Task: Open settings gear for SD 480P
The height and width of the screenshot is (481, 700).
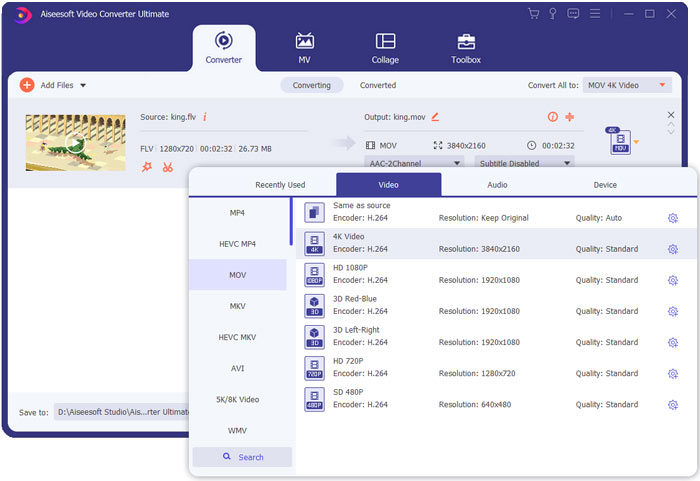Action: [x=673, y=405]
